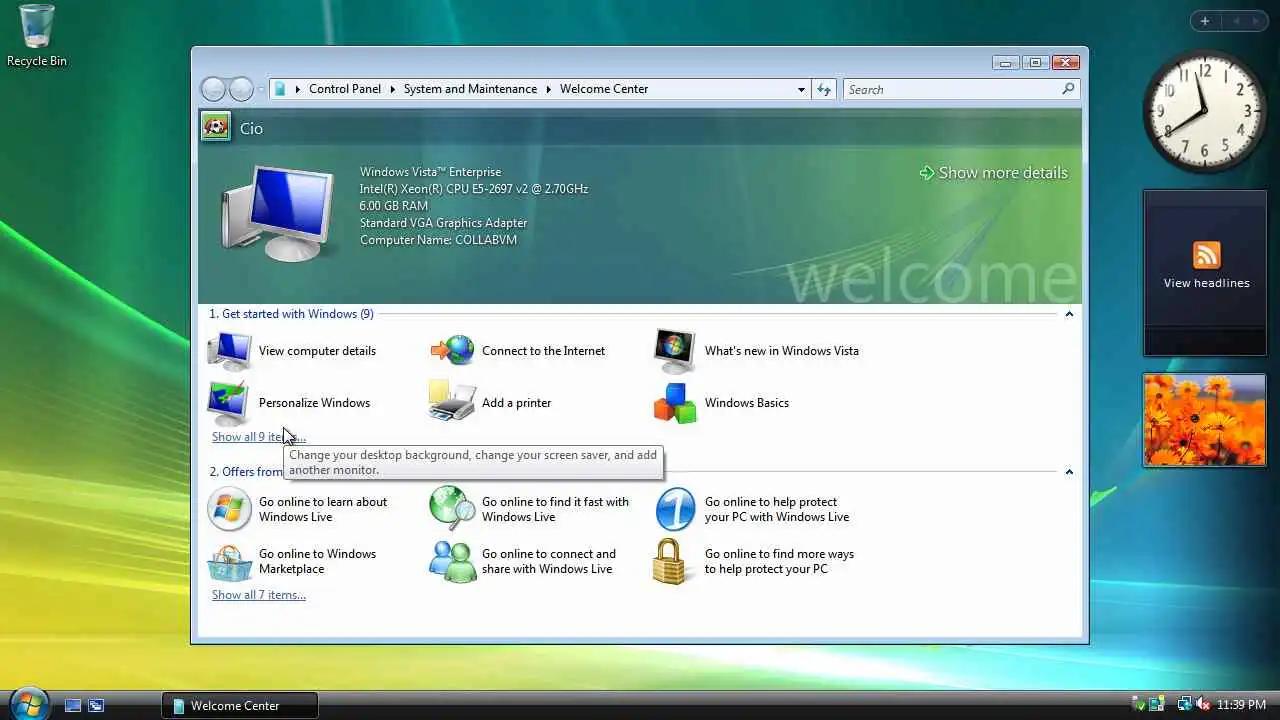Screen dimensions: 1280x720
Task: Click the Connect to the Internet globe icon
Action: 452,351
